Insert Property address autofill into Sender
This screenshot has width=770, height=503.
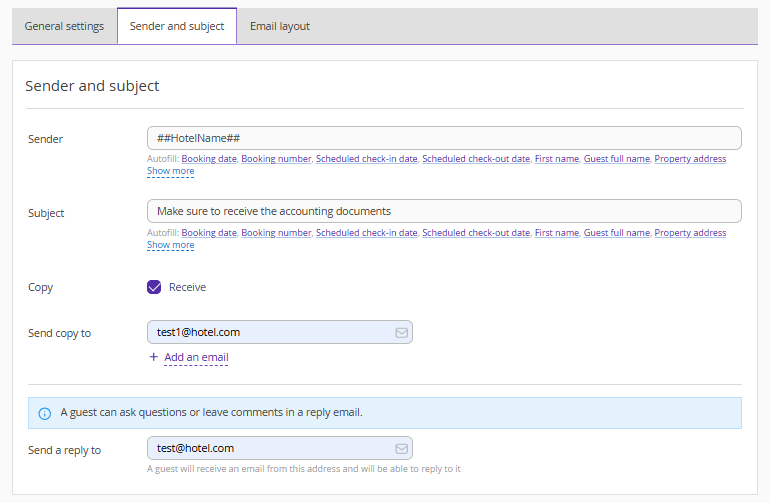(690, 159)
